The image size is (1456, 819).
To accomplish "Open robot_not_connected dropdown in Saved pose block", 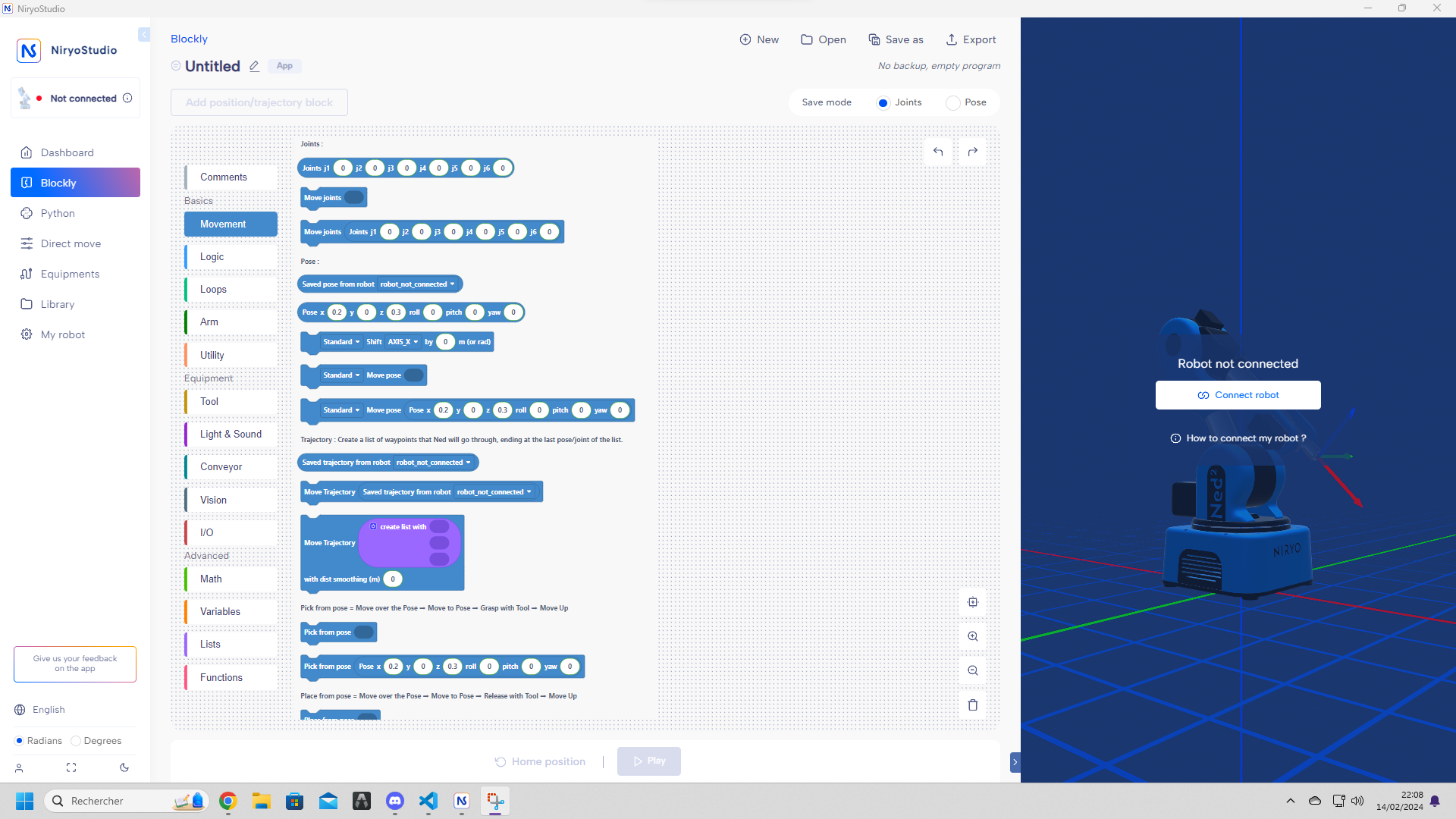I will point(417,284).
